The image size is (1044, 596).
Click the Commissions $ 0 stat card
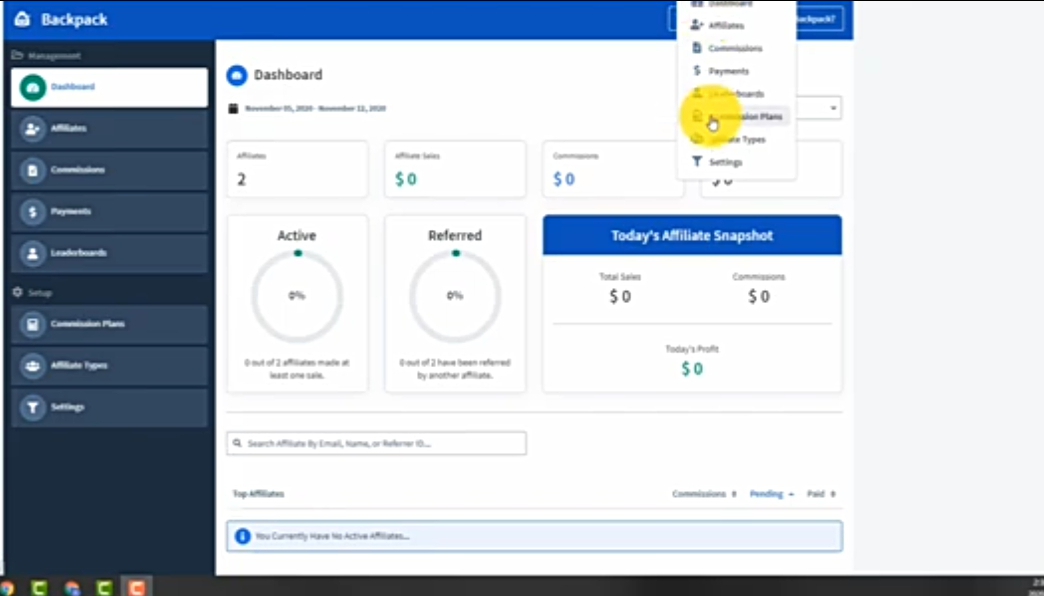(613, 169)
